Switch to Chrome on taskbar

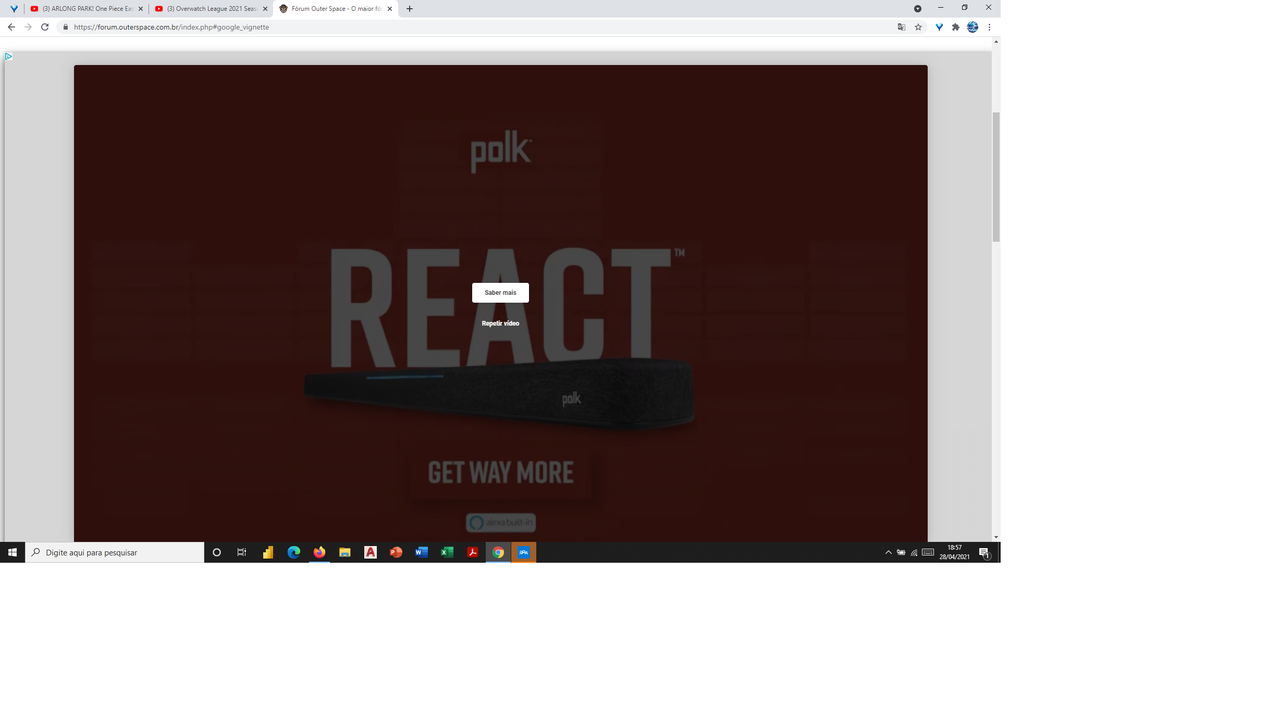498,552
